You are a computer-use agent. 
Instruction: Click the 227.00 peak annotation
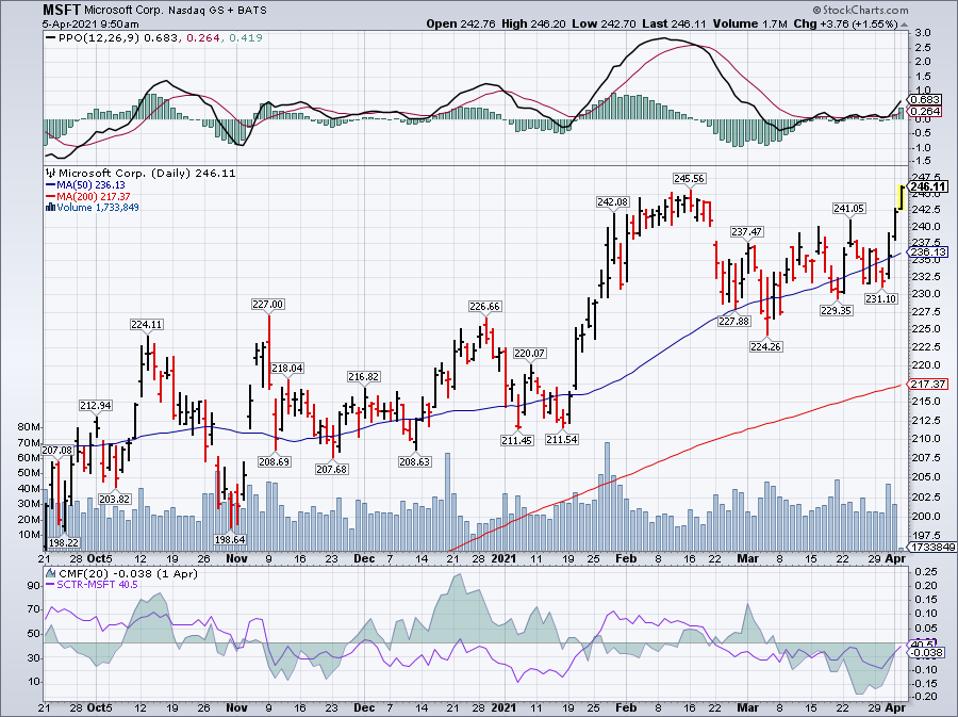click(268, 304)
